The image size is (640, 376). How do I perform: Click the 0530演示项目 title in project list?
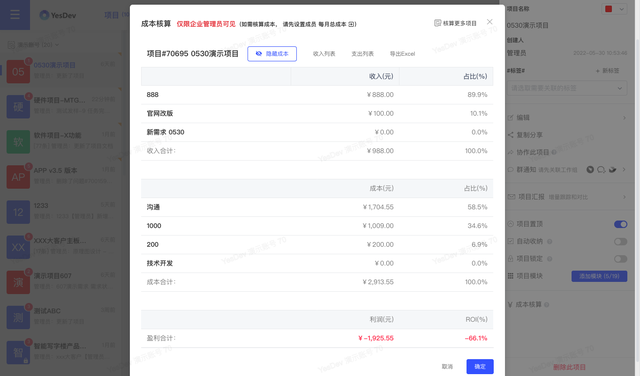(x=54, y=65)
